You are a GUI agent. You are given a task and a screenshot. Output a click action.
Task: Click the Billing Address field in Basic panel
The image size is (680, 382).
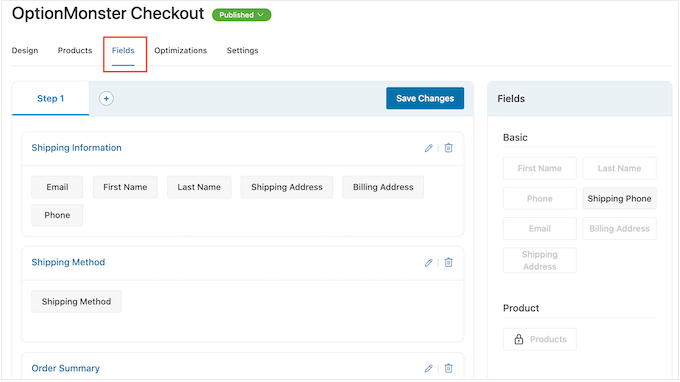(x=619, y=229)
